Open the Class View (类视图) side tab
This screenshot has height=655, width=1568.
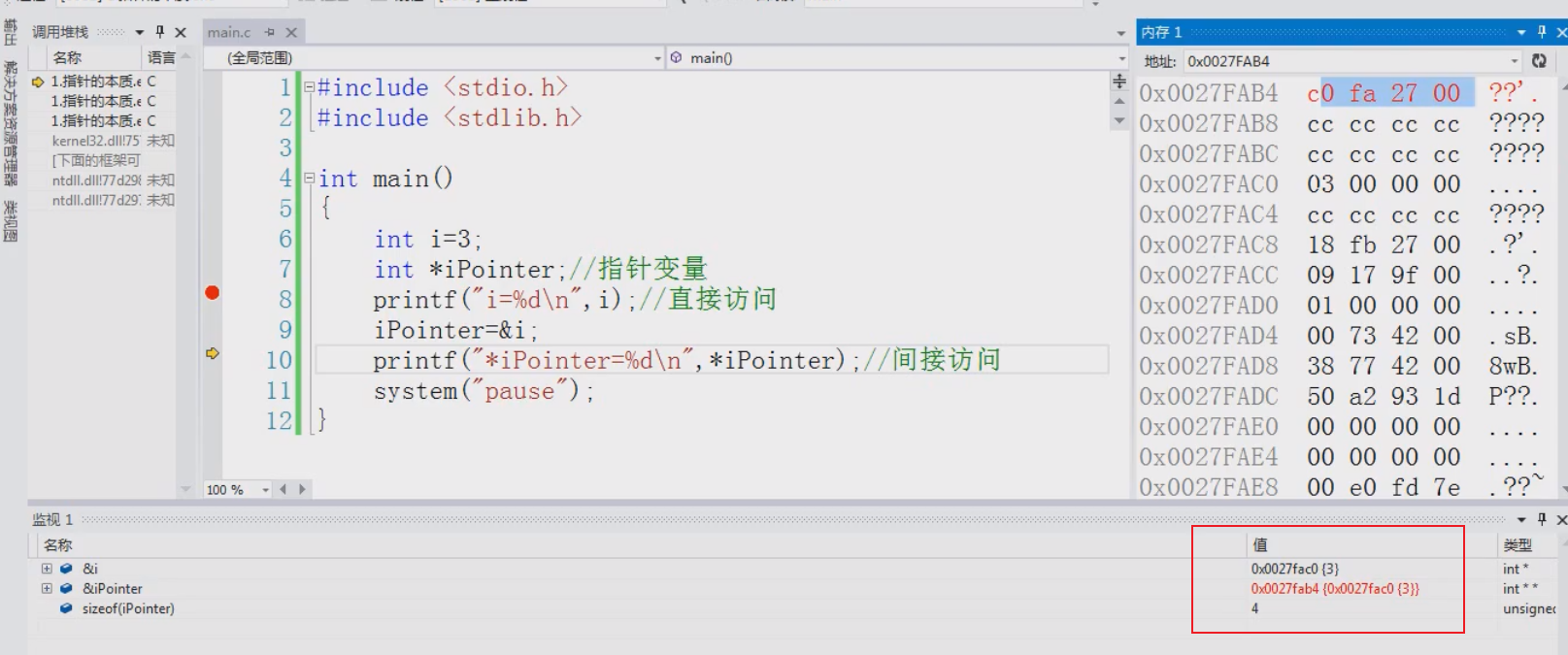[11, 221]
